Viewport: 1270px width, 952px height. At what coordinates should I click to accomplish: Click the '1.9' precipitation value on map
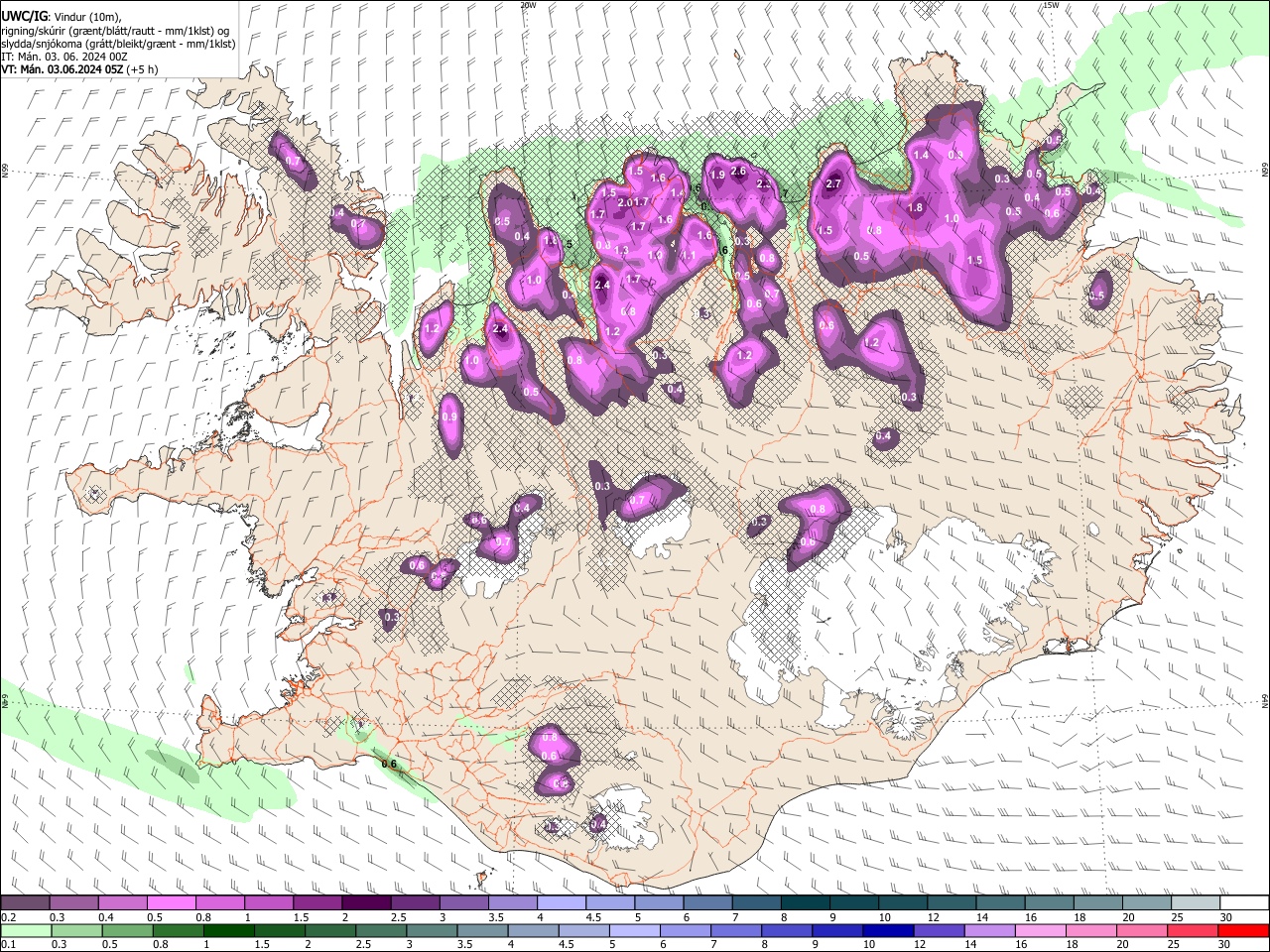[x=718, y=176]
